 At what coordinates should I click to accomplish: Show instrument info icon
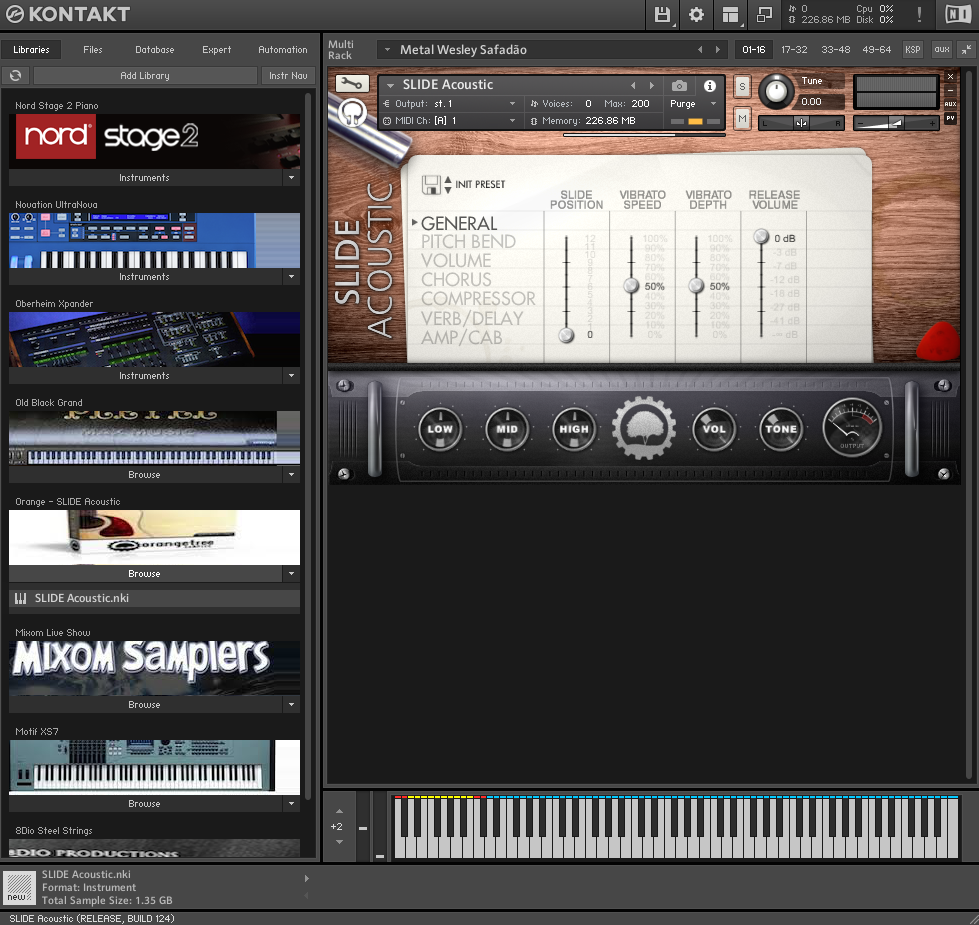(x=710, y=86)
